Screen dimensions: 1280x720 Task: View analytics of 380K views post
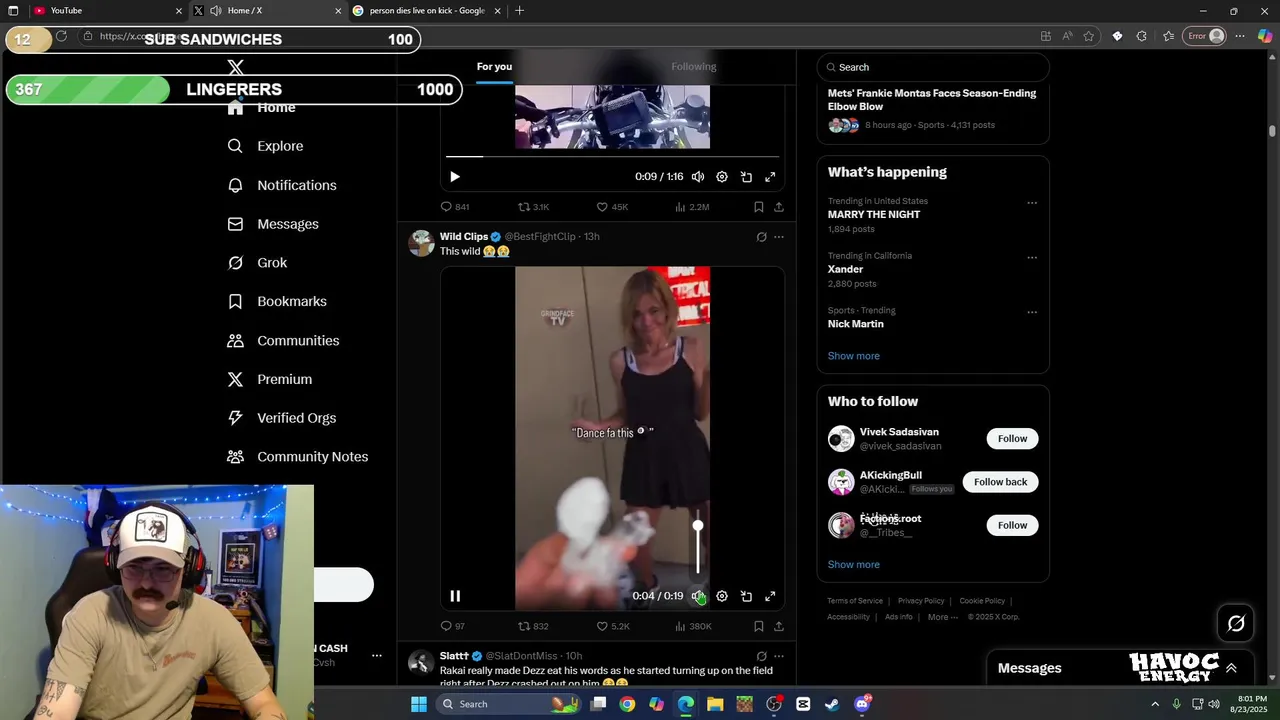[x=693, y=627]
